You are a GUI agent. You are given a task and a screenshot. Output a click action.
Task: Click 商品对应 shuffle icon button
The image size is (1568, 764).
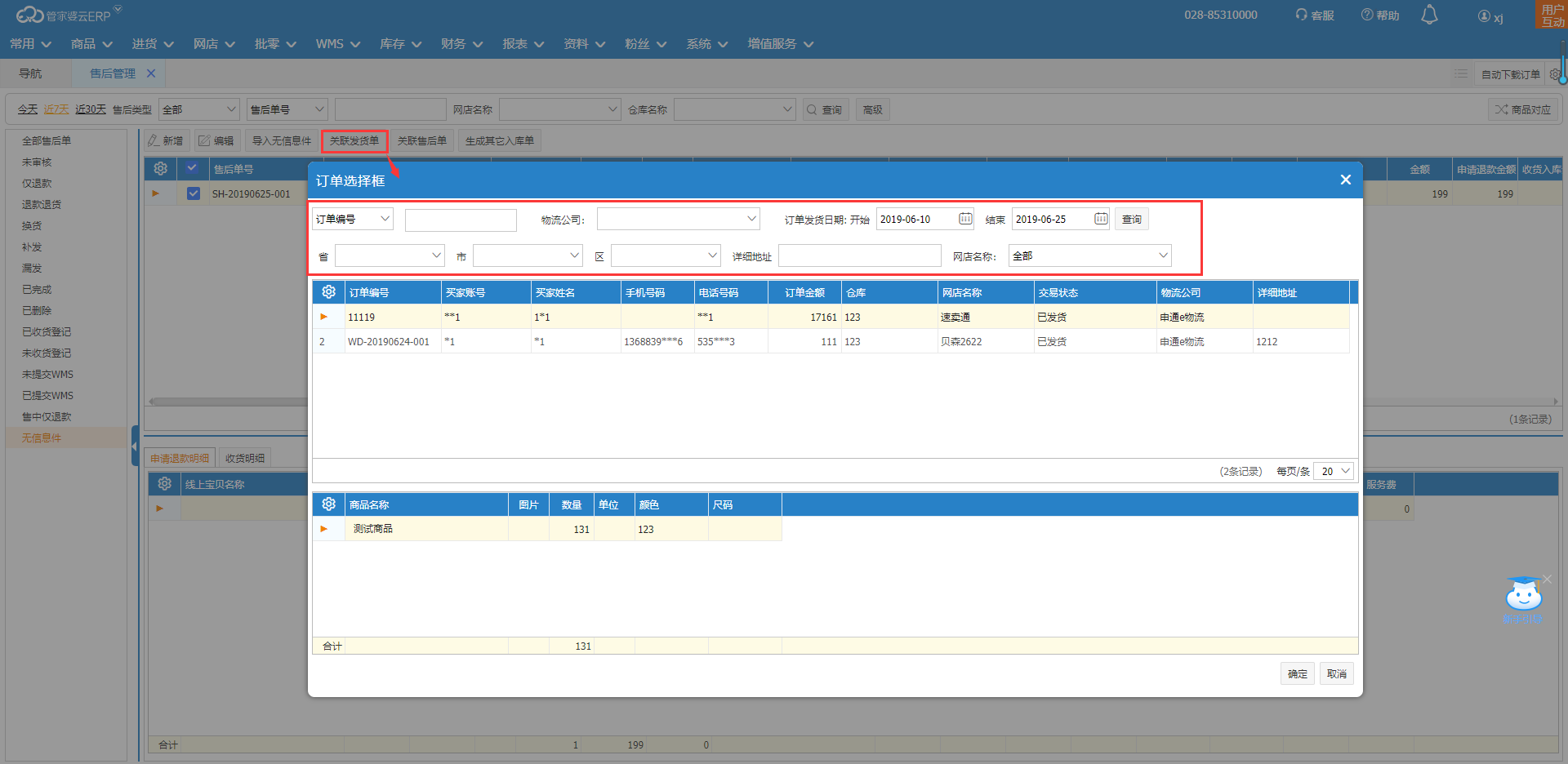pos(1523,109)
